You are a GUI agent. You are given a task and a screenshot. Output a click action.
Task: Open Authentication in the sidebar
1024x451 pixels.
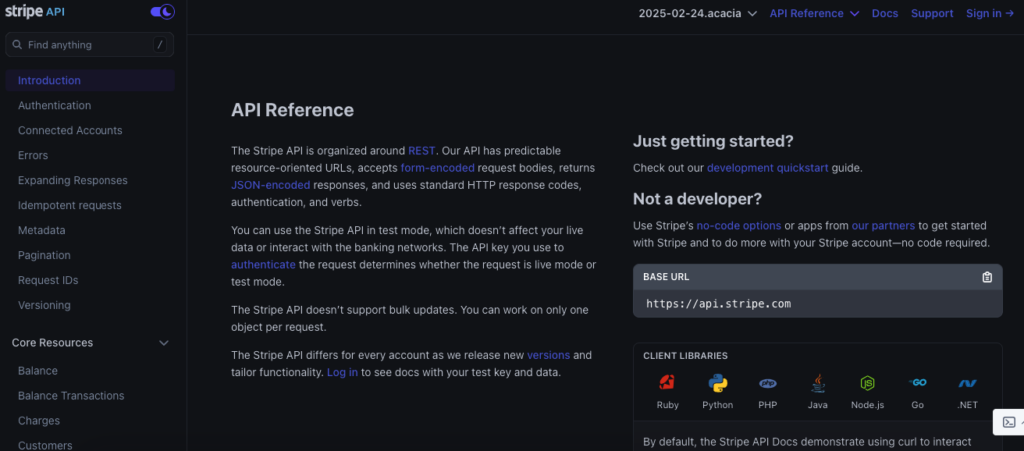pyautogui.click(x=54, y=105)
